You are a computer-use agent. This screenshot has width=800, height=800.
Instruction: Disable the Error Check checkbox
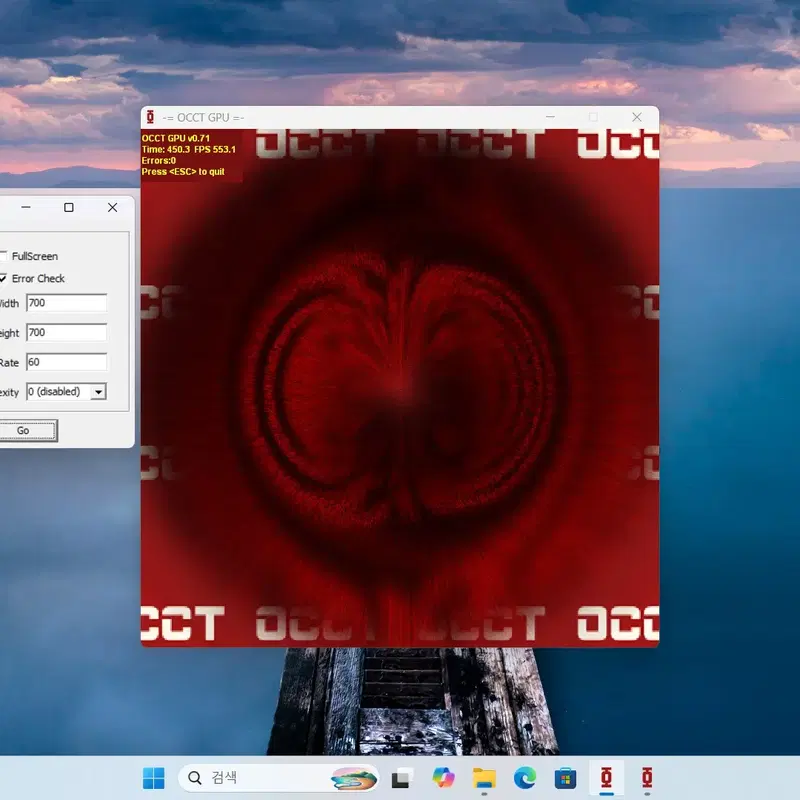pyautogui.click(x=3, y=278)
